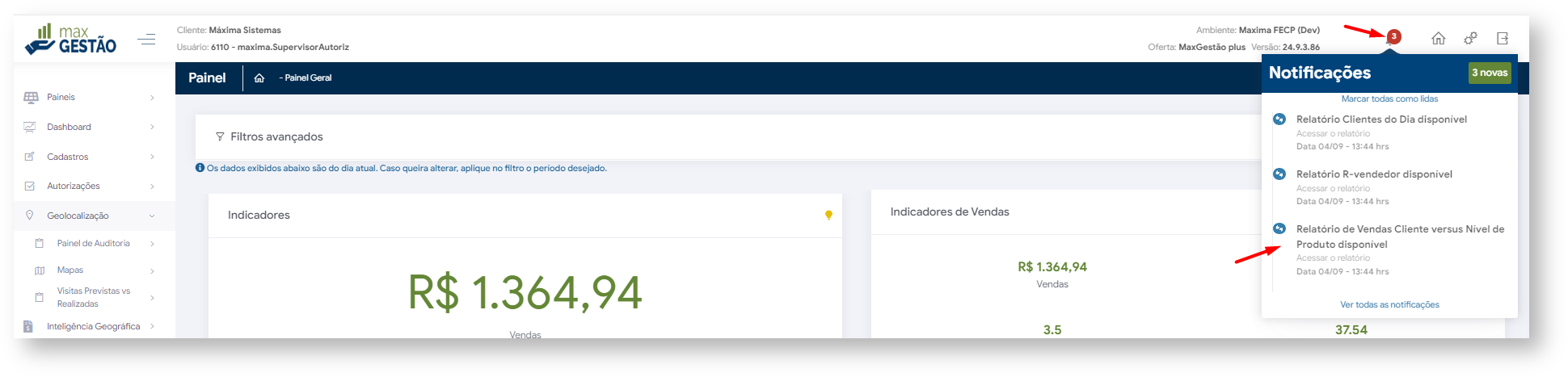
Task: Click the Autorizações checkmark icon in sidebar
Action: [30, 186]
